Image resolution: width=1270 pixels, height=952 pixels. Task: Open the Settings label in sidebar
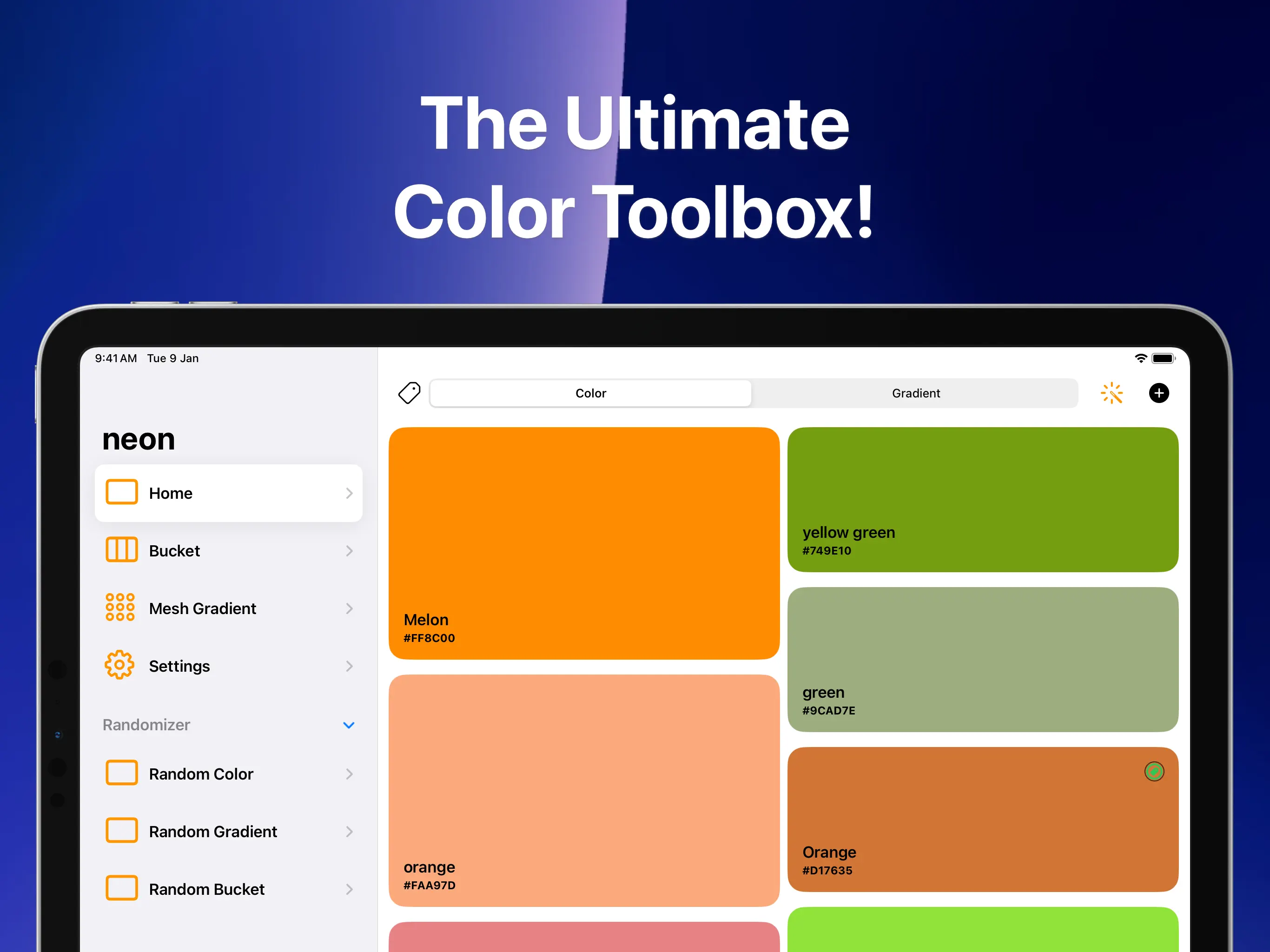coord(179,666)
